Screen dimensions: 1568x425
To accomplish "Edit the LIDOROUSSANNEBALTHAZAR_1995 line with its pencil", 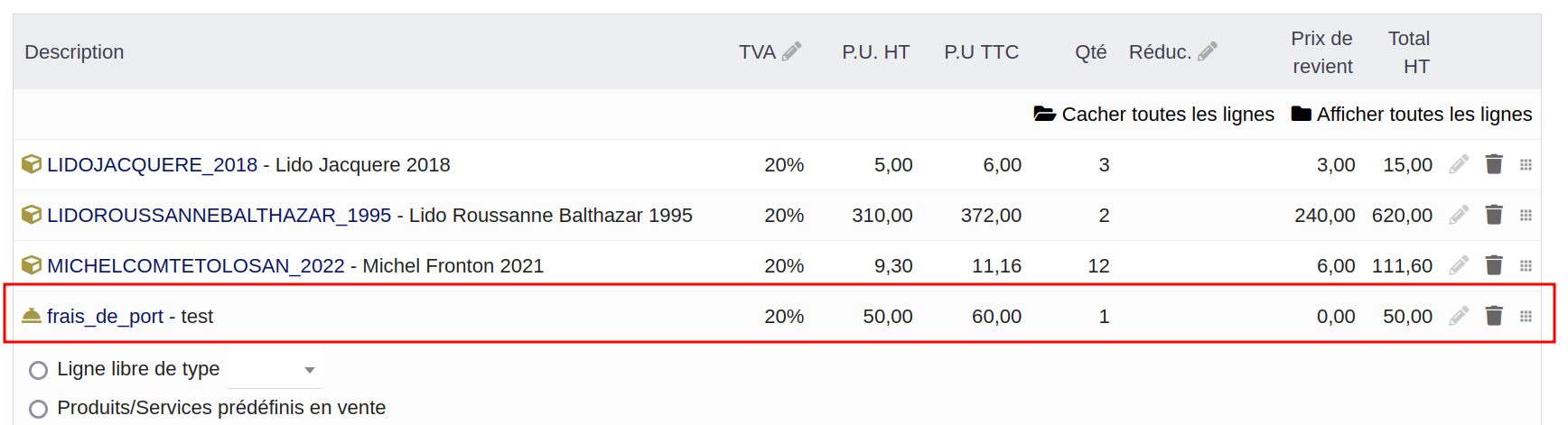I will pyautogui.click(x=1459, y=215).
